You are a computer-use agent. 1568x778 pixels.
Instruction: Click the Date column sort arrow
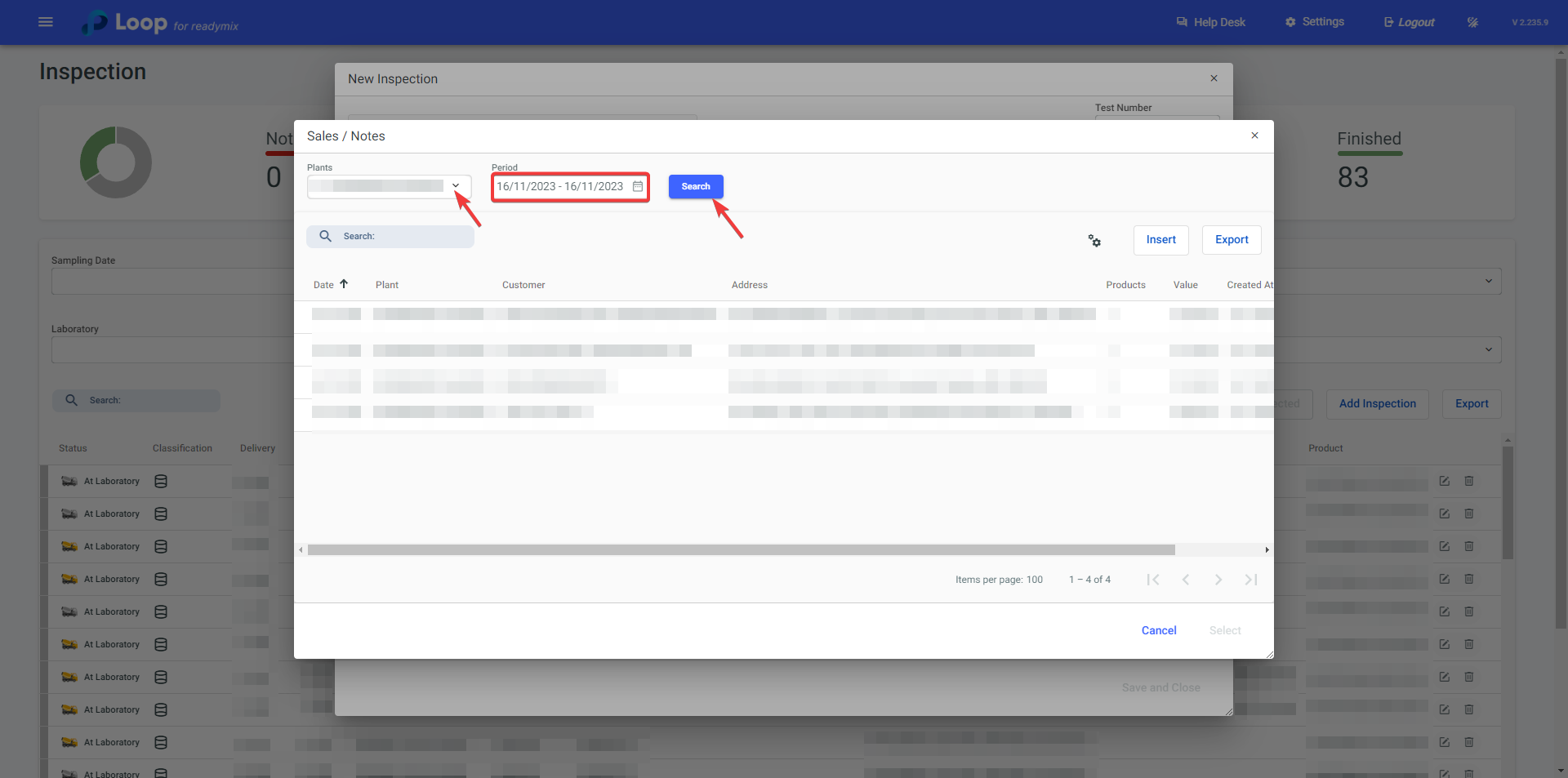tap(344, 284)
